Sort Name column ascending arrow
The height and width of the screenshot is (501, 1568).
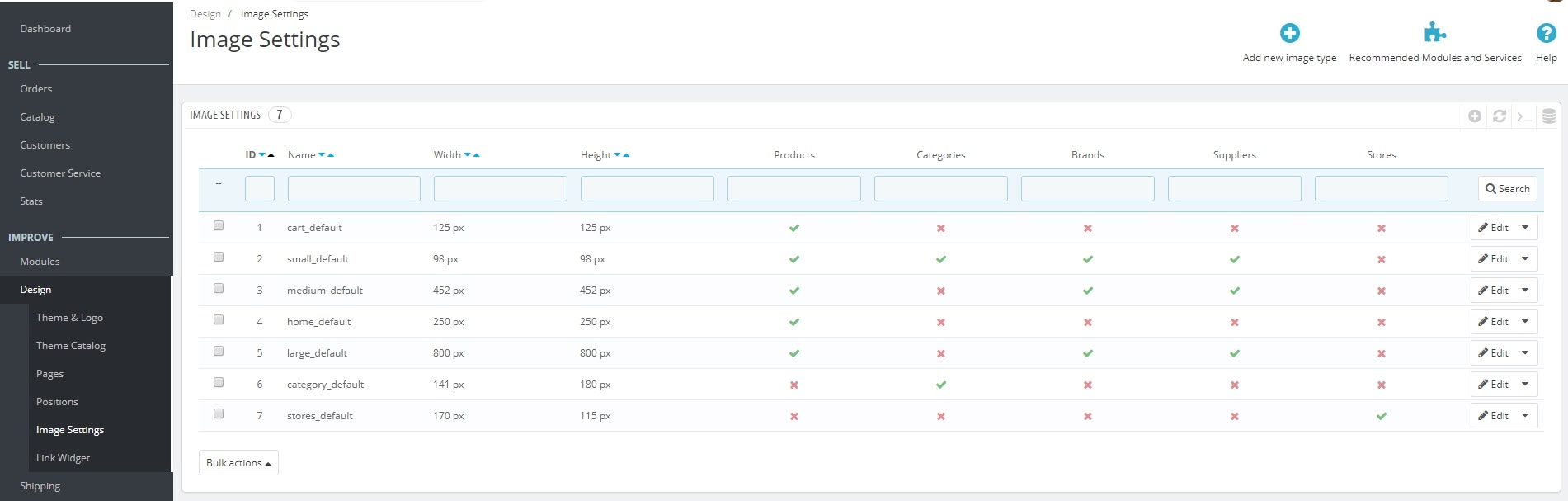pyautogui.click(x=331, y=155)
